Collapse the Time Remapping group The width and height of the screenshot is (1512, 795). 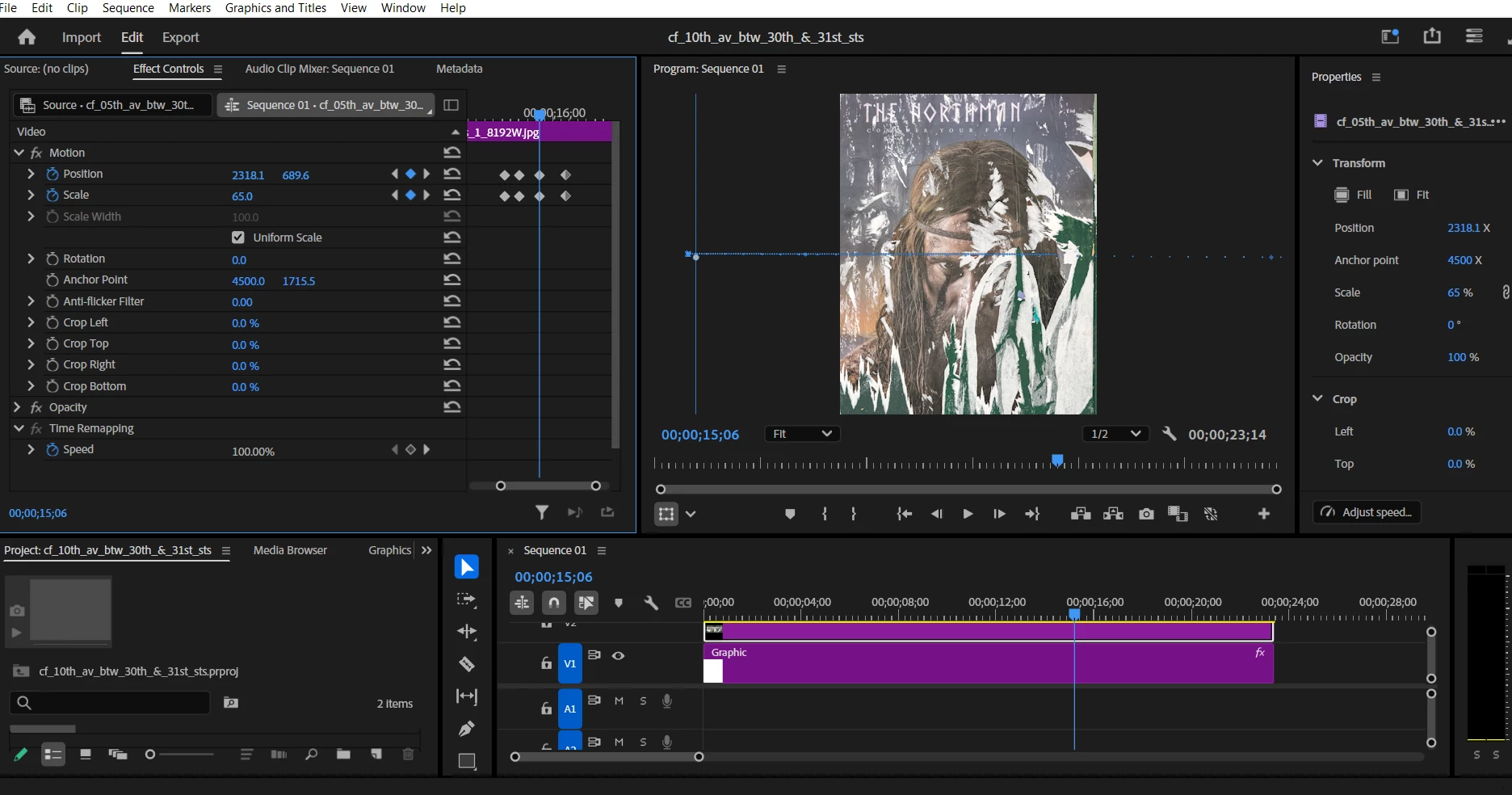(19, 428)
